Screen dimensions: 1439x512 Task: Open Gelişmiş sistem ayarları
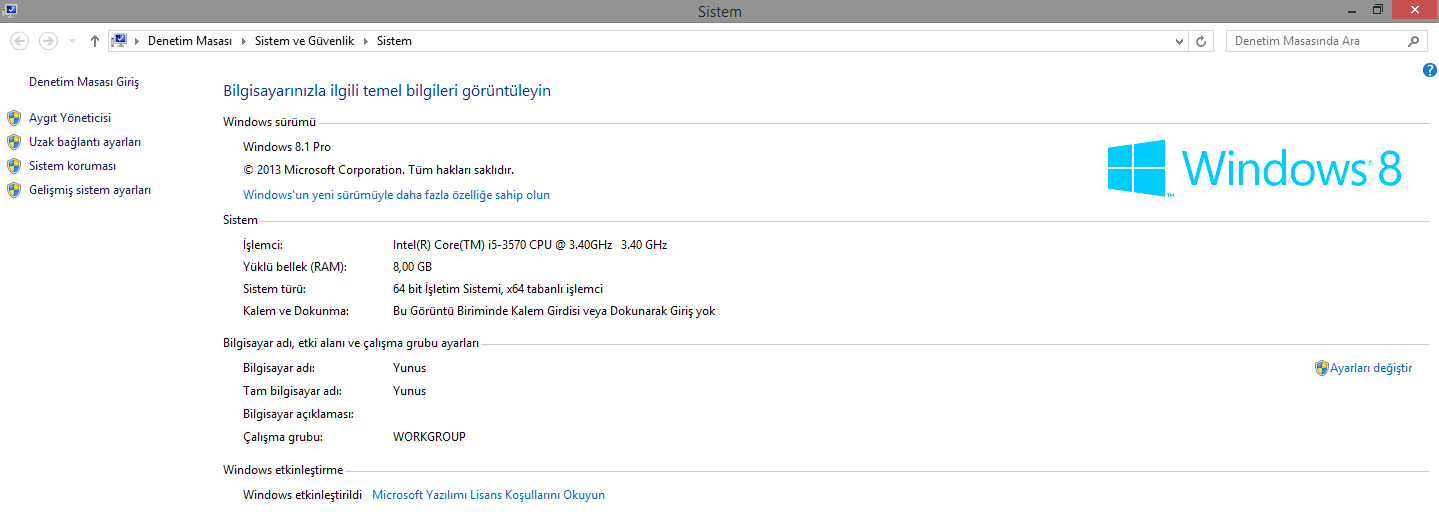[90, 190]
